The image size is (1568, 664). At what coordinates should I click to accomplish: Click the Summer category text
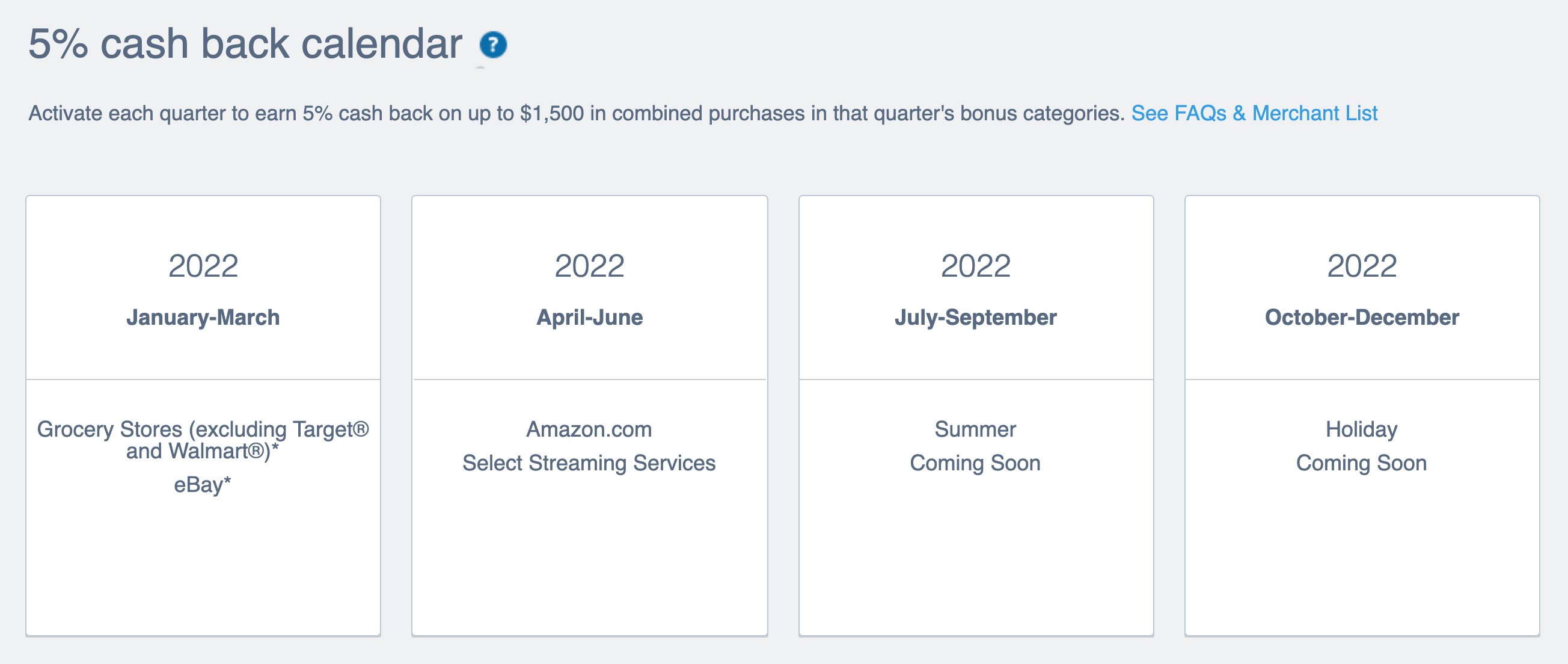point(975,429)
